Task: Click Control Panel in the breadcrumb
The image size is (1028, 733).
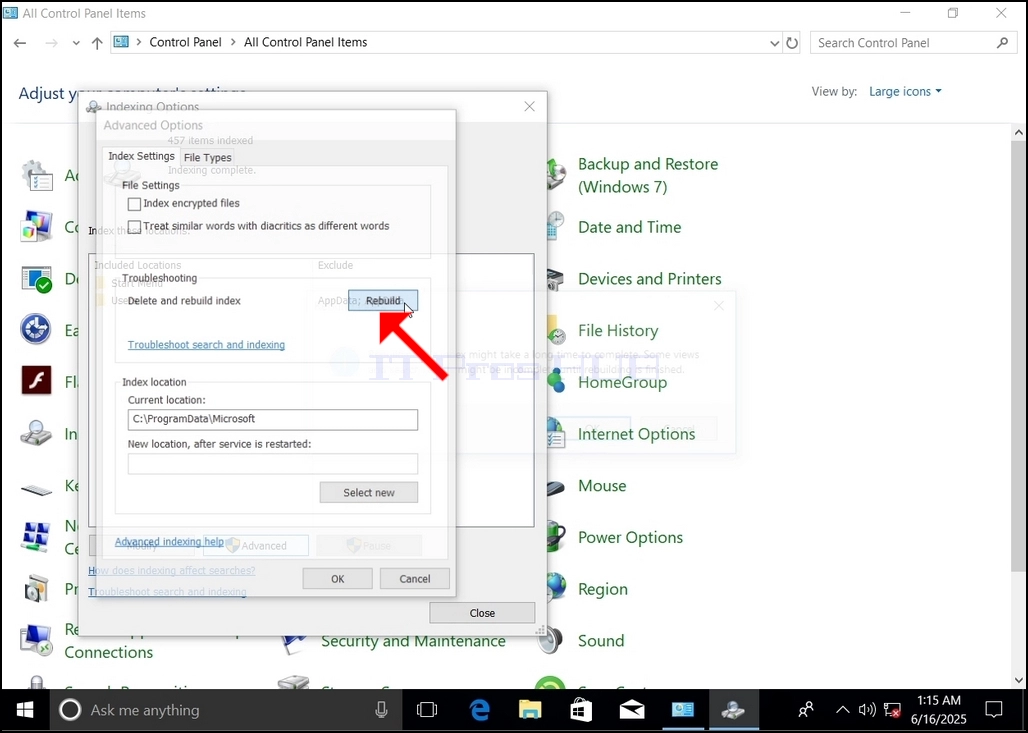Action: tap(186, 42)
